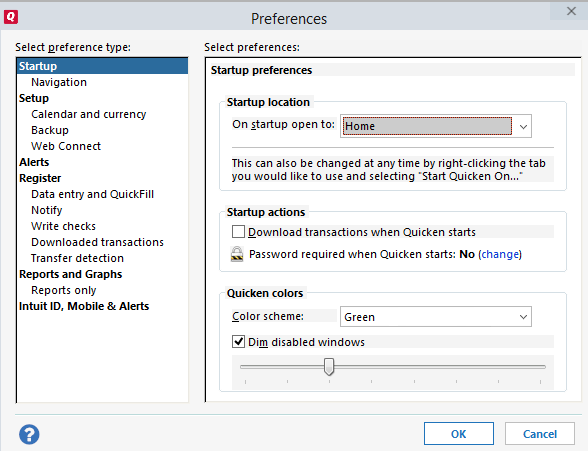Open Backup preferences
Screen dimensions: 588x451
(50, 130)
